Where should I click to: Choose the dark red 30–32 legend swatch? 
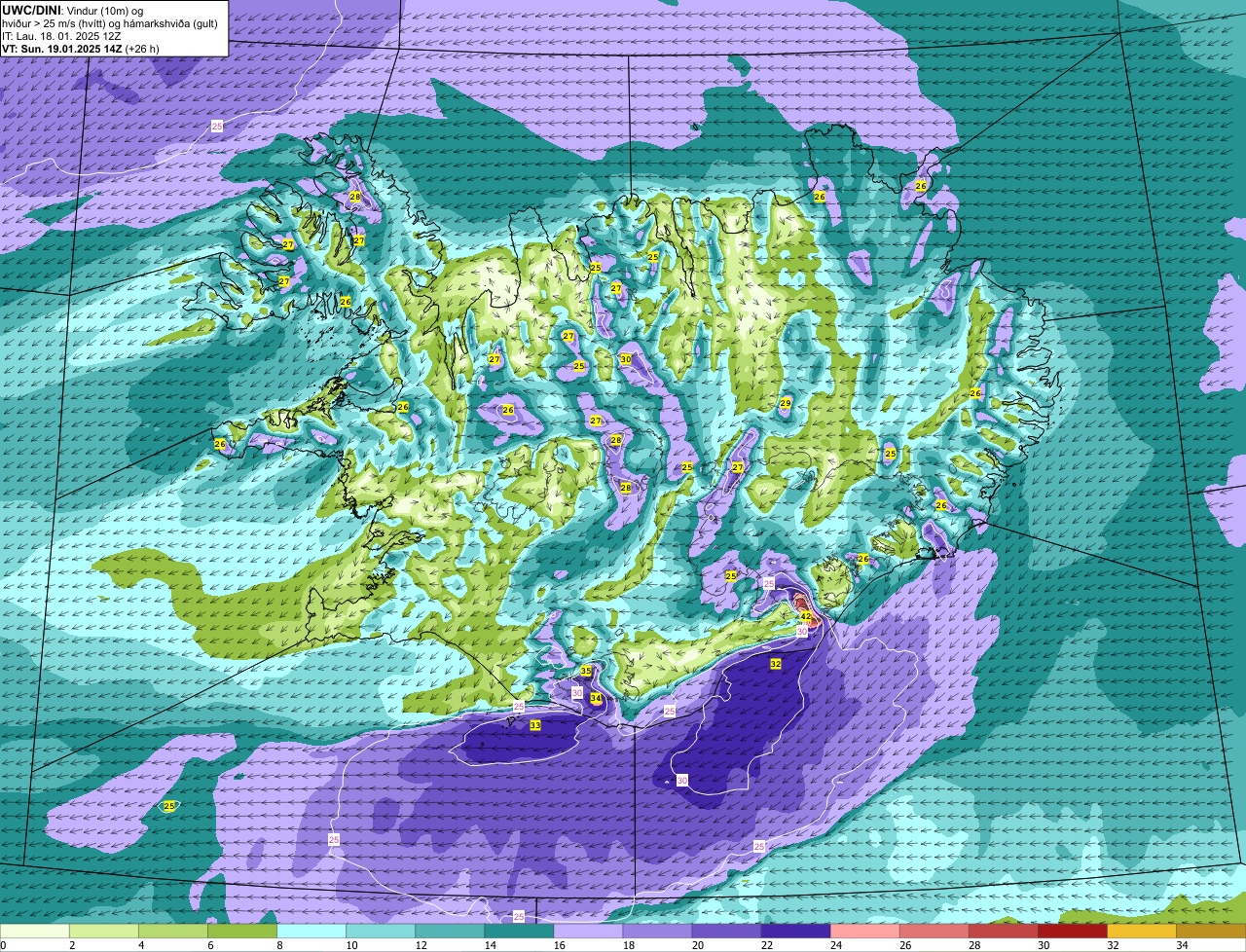pyautogui.click(x=1072, y=932)
